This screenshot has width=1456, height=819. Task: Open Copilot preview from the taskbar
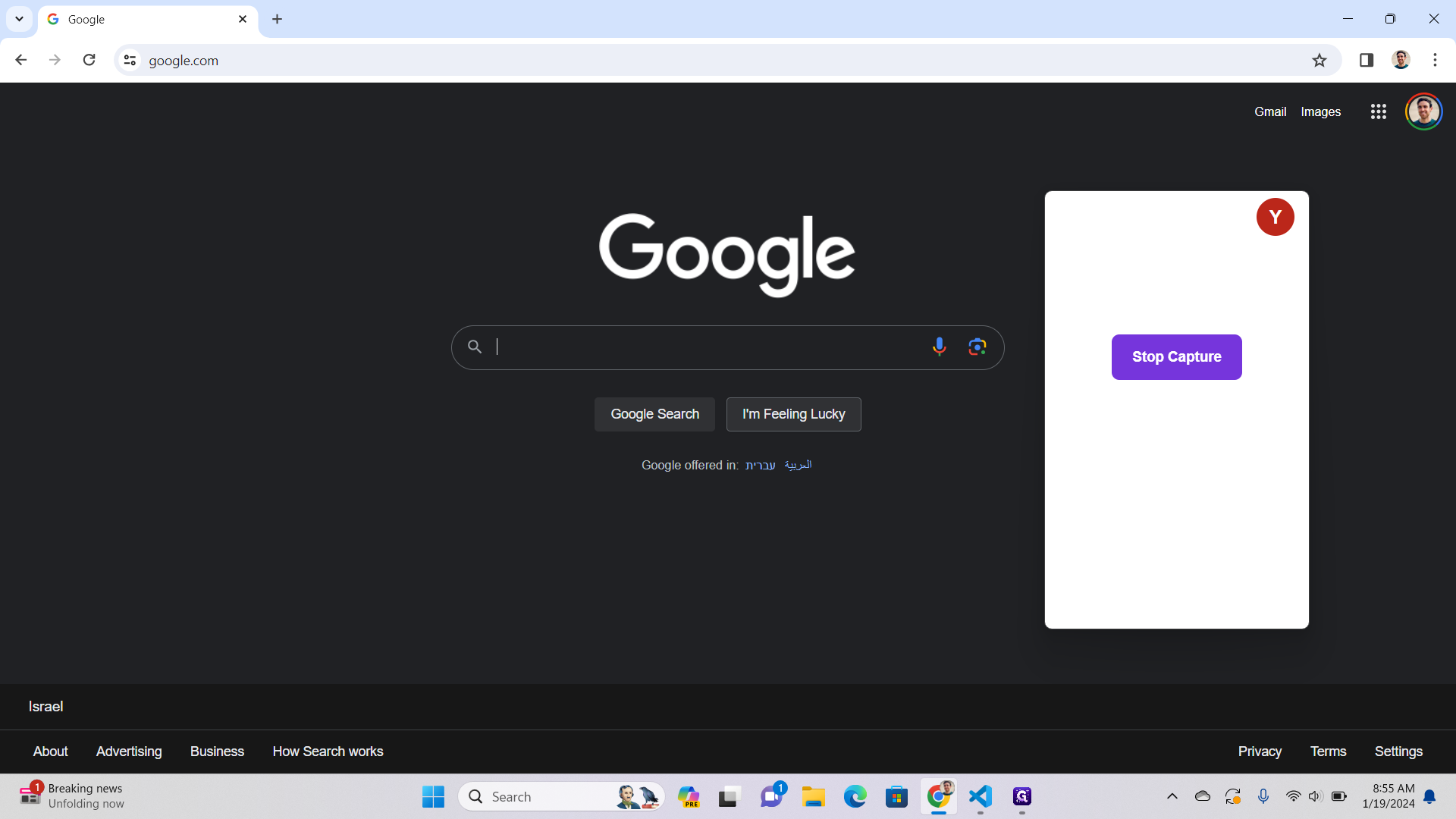point(689,797)
